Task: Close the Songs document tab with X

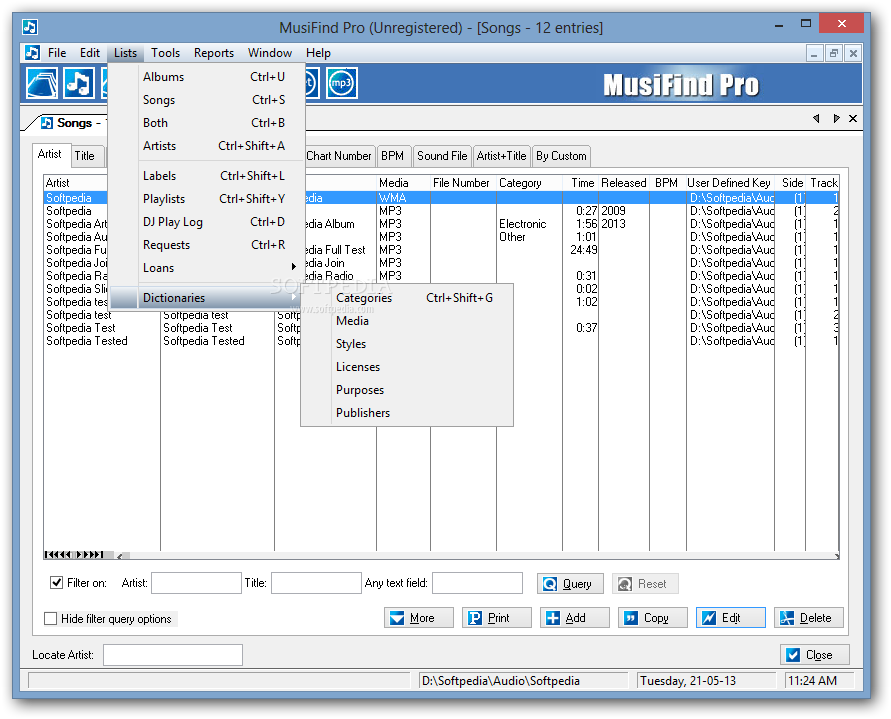Action: point(853,118)
